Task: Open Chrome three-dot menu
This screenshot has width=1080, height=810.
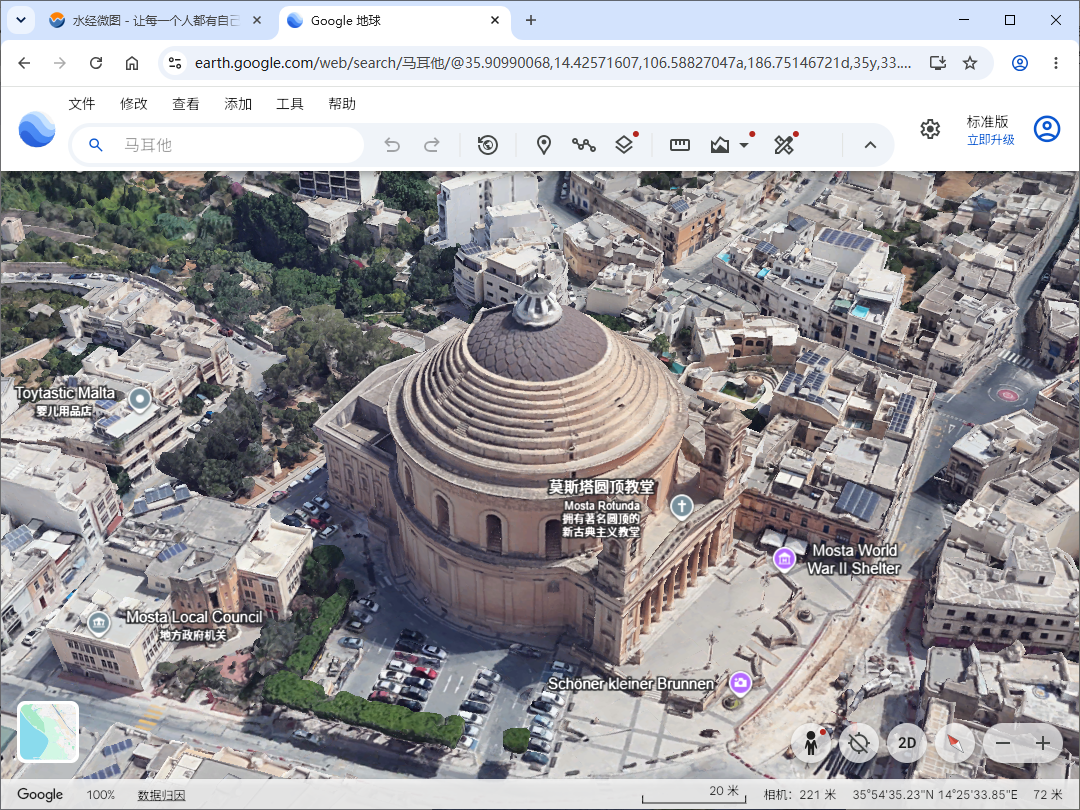Action: tap(1055, 63)
